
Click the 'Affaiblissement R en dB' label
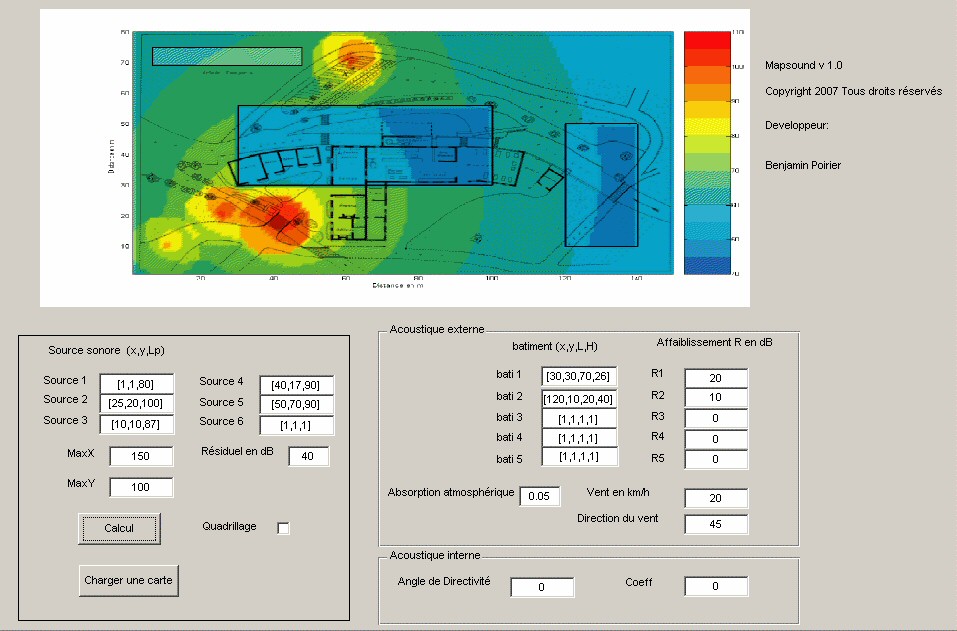(714, 342)
